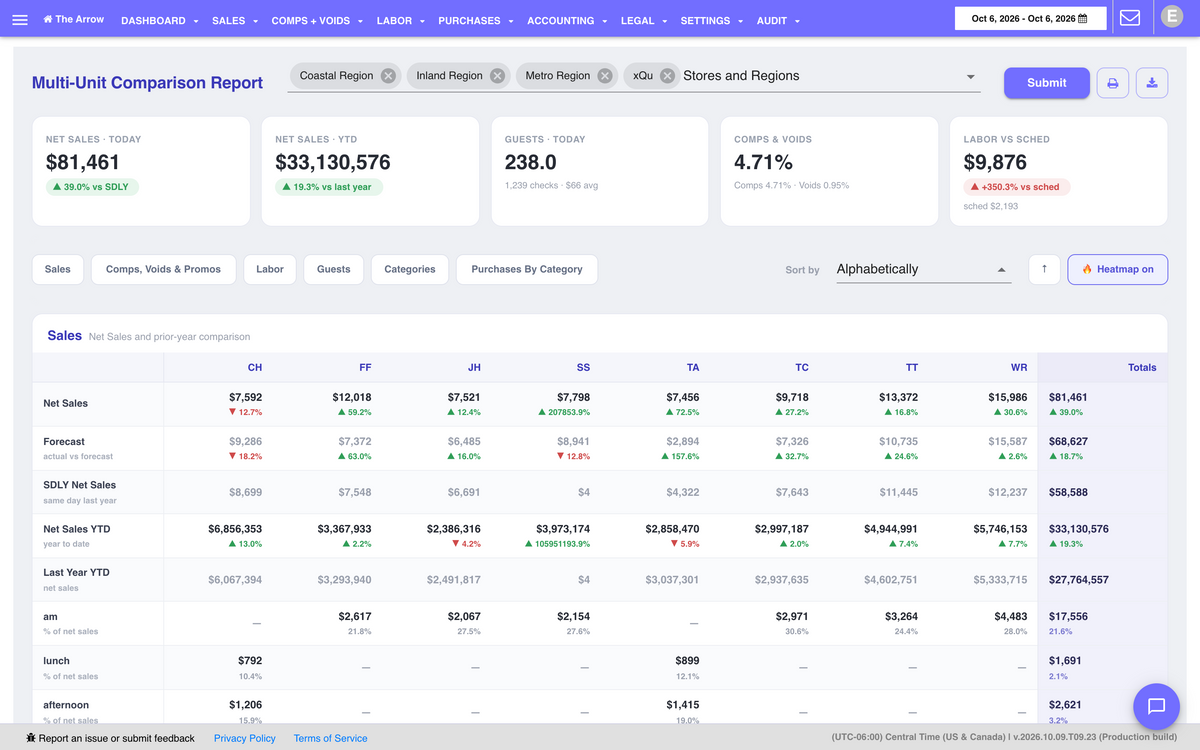The width and height of the screenshot is (1200, 750).
Task: Open the Terms of Service link
Action: tap(330, 738)
